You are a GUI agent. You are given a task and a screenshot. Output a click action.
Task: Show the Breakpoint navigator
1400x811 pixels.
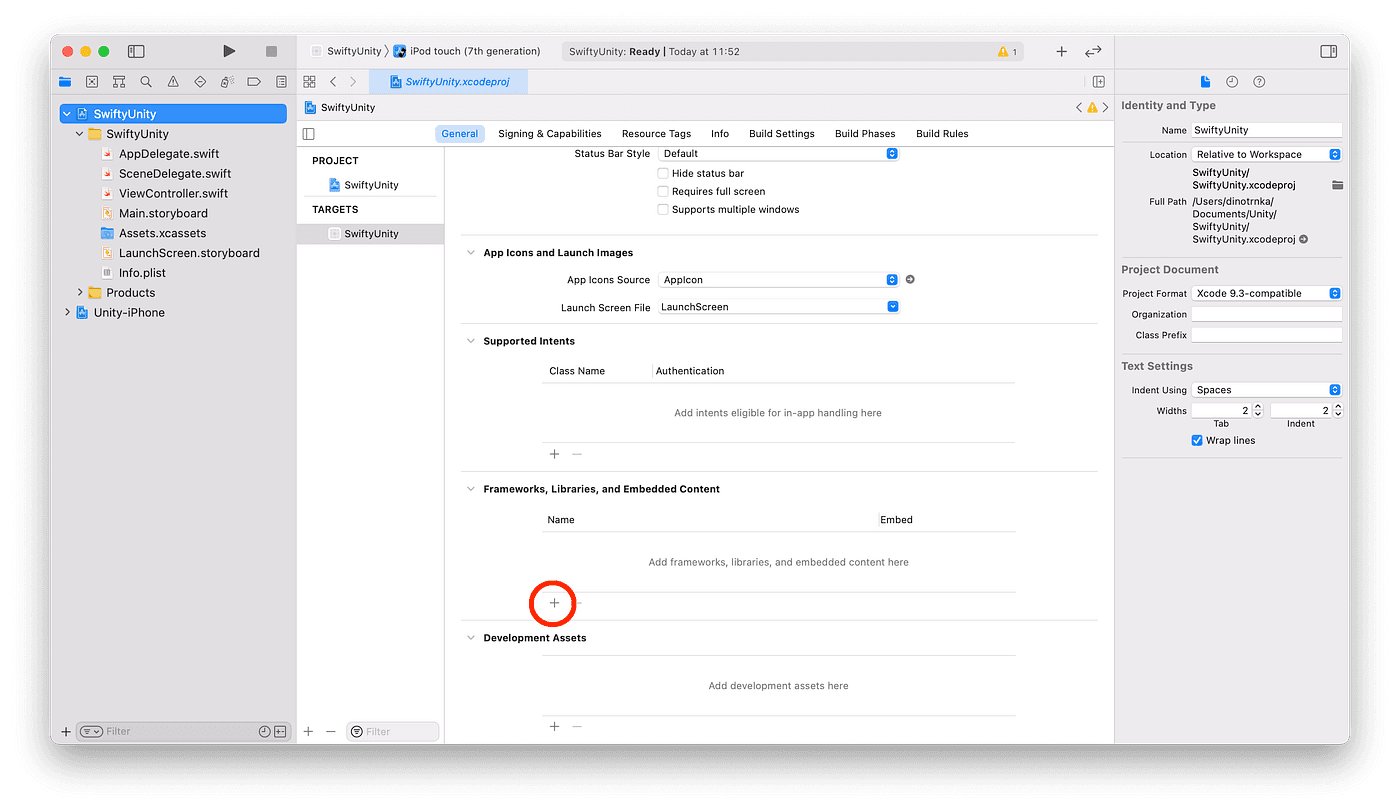(254, 82)
